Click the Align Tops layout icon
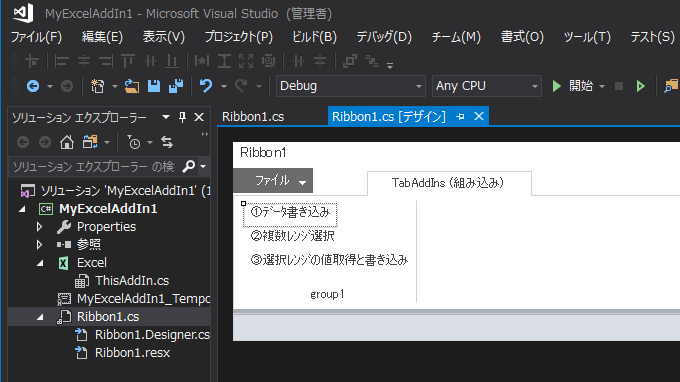Viewport: 680px width, 382px height. pos(128,62)
